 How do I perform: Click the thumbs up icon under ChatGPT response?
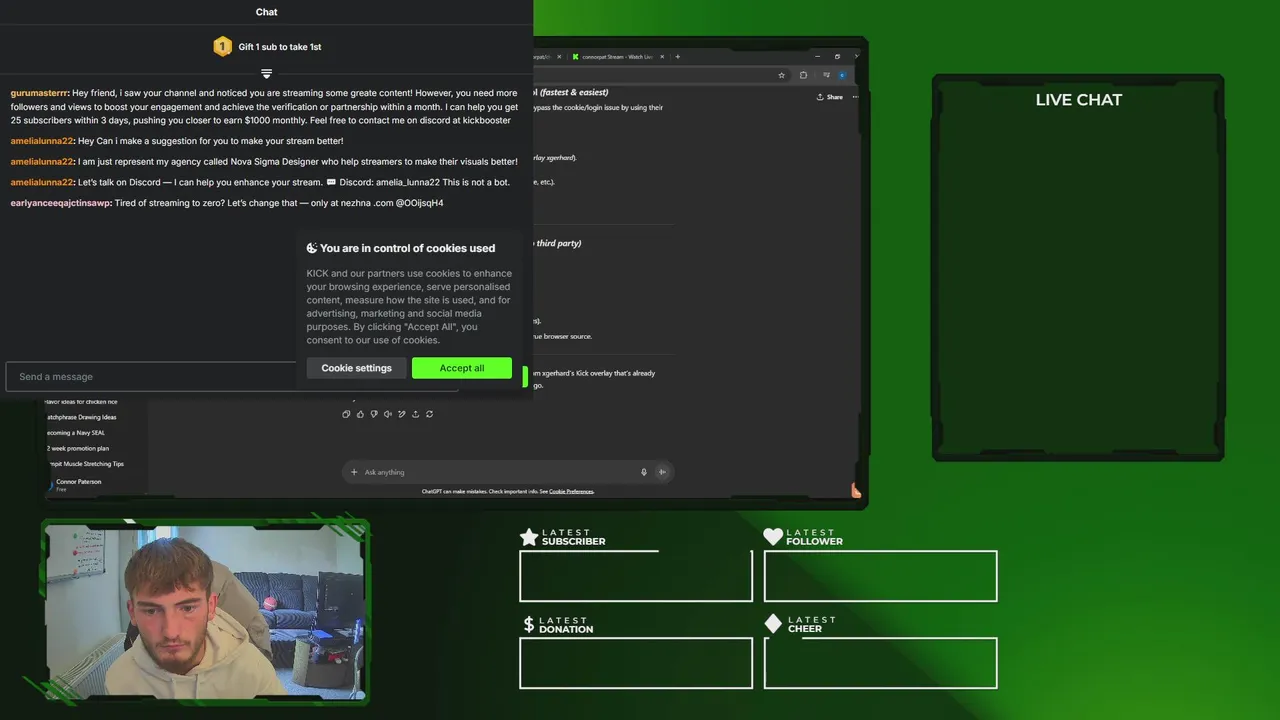tap(360, 414)
